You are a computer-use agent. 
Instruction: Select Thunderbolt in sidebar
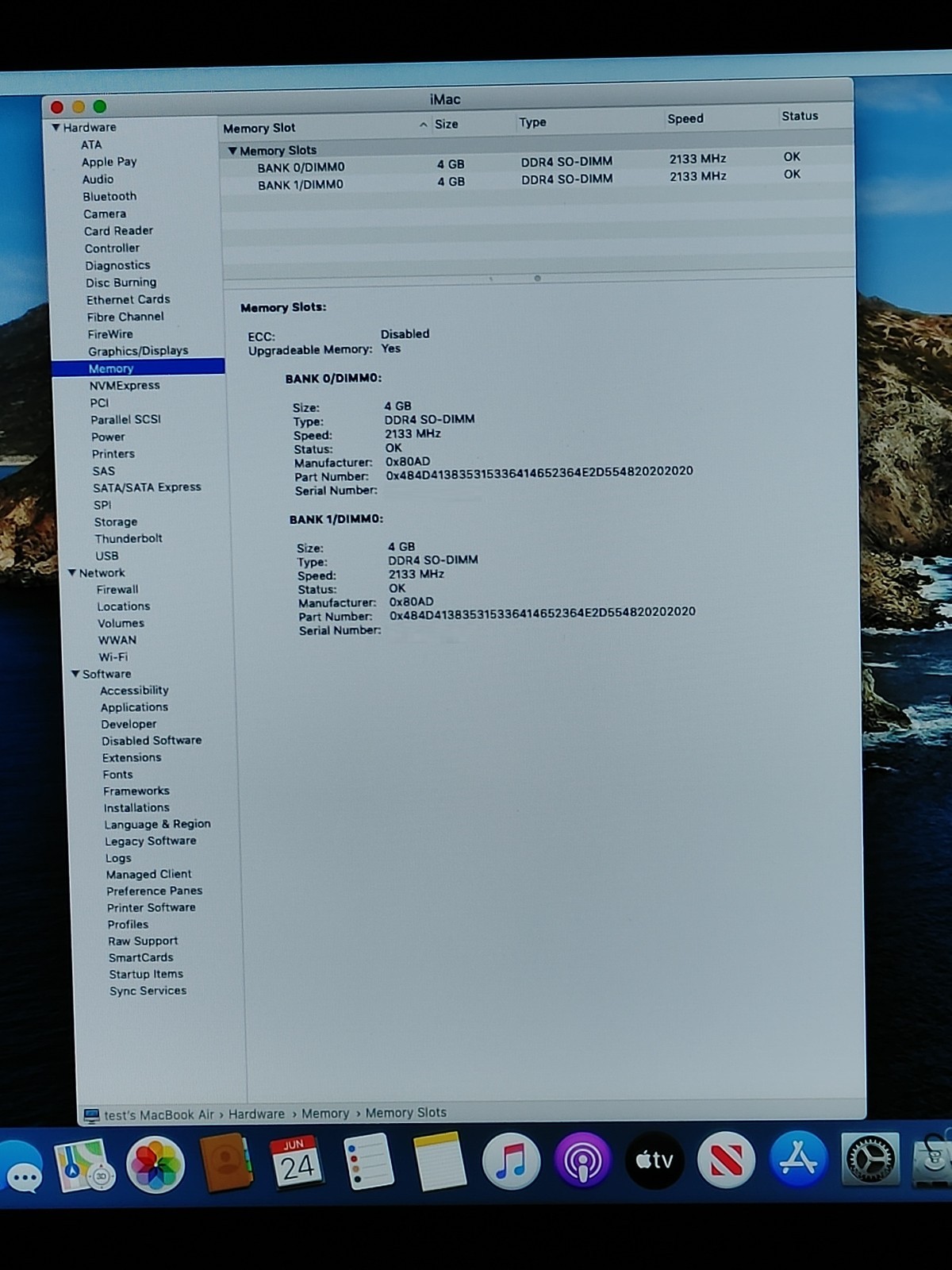(129, 538)
